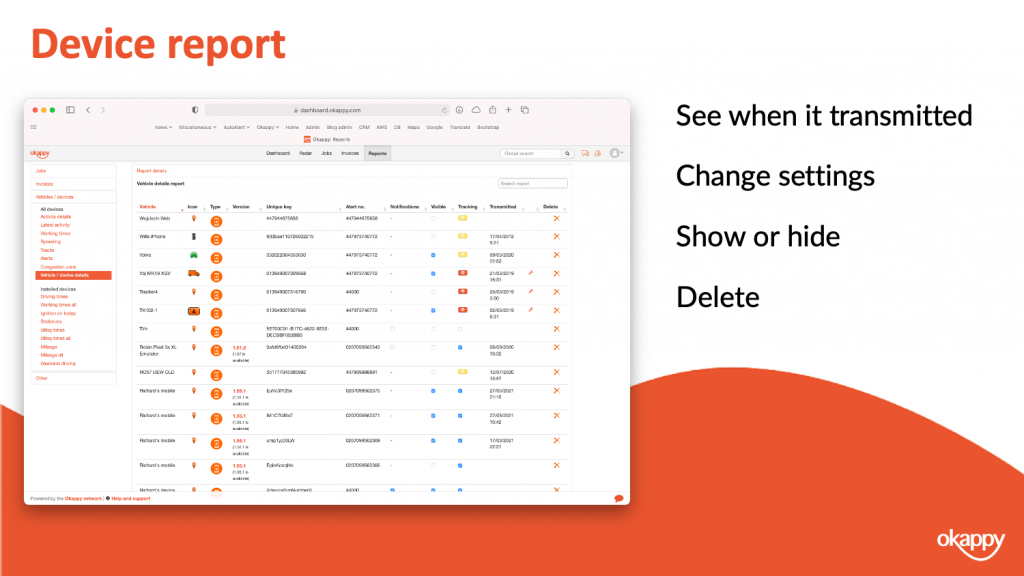Toggle Safari sidebar button
Image resolution: width=1024 pixels, height=576 pixels.
click(x=70, y=110)
